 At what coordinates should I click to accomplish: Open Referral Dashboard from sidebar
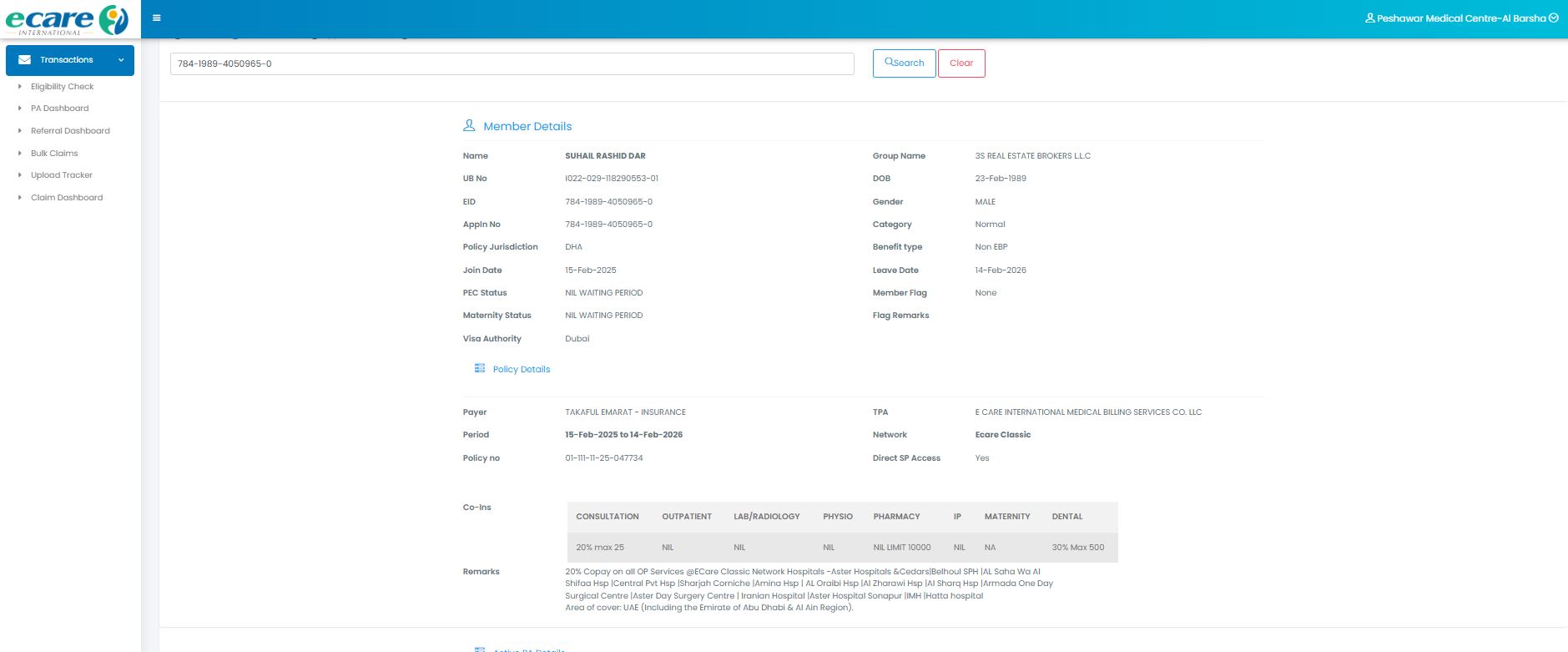70,131
